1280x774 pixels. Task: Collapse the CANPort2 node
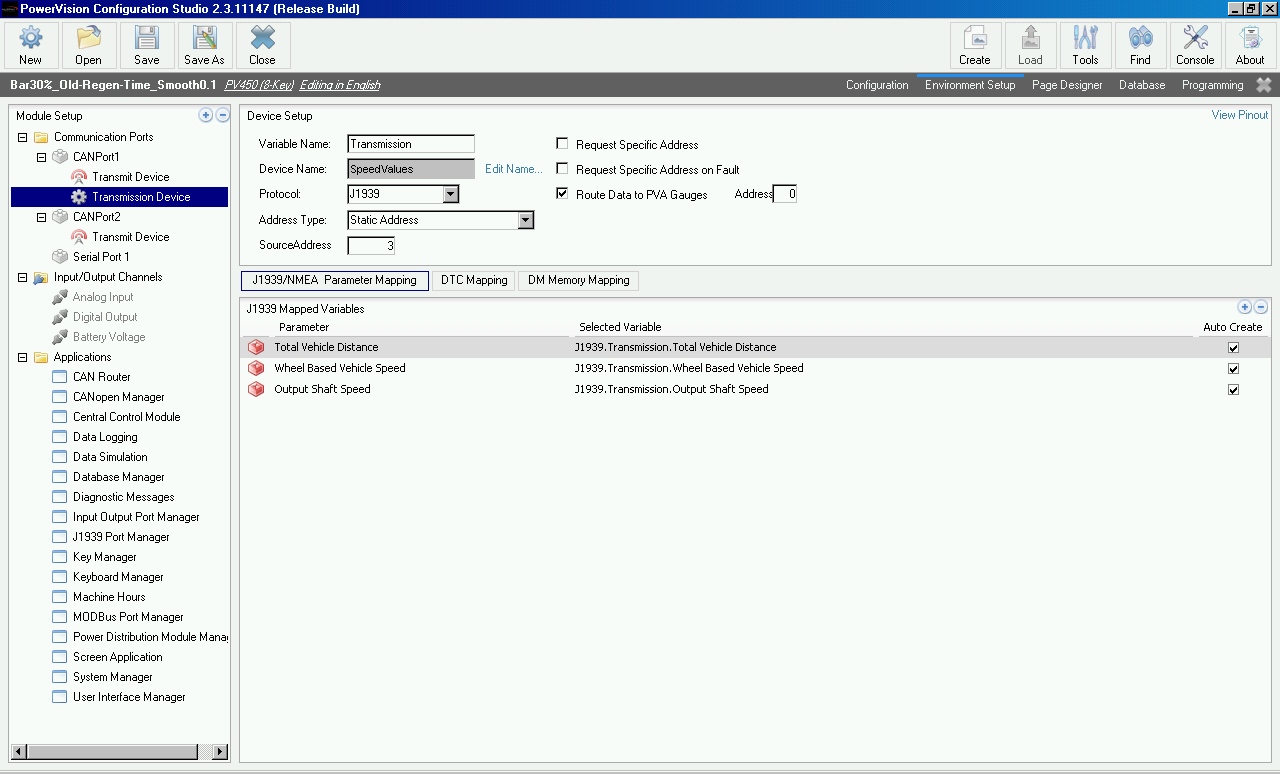pyautogui.click(x=41, y=217)
